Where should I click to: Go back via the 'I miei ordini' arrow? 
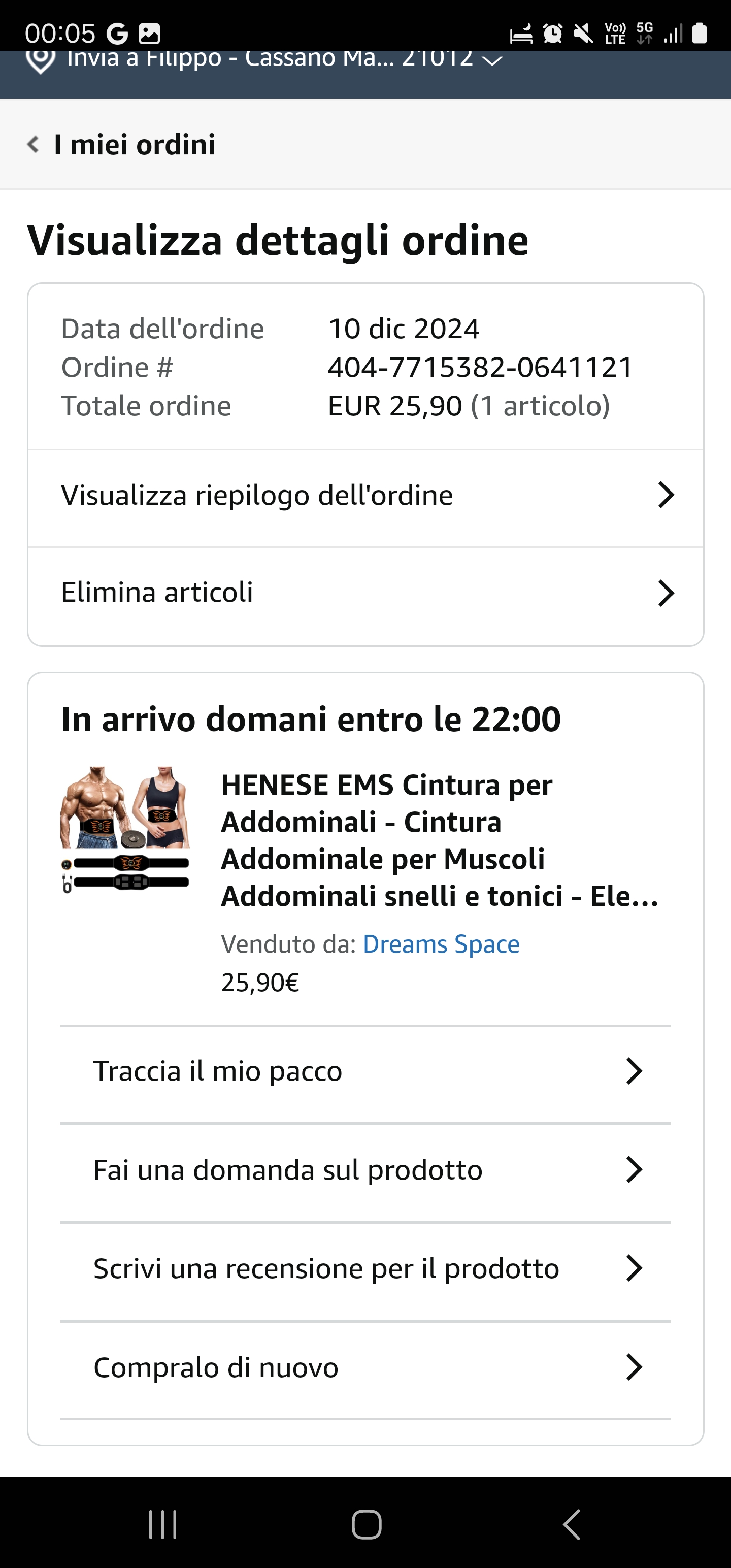coord(34,145)
